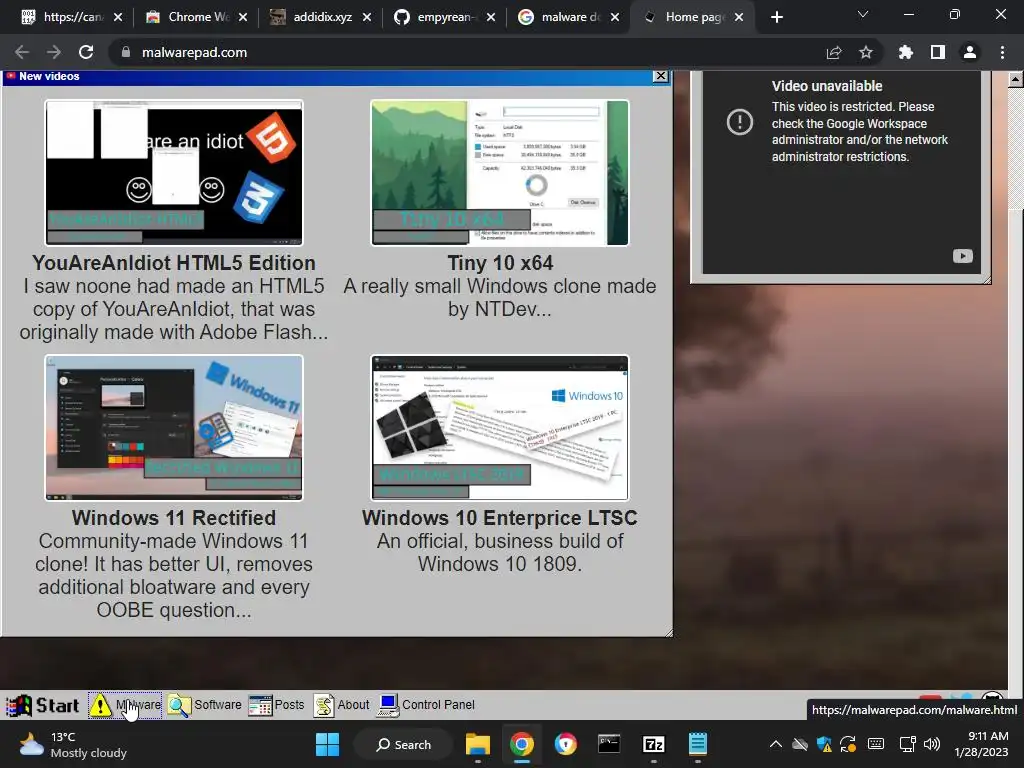Click the YouTube logo in the unavailable video

coord(963,256)
